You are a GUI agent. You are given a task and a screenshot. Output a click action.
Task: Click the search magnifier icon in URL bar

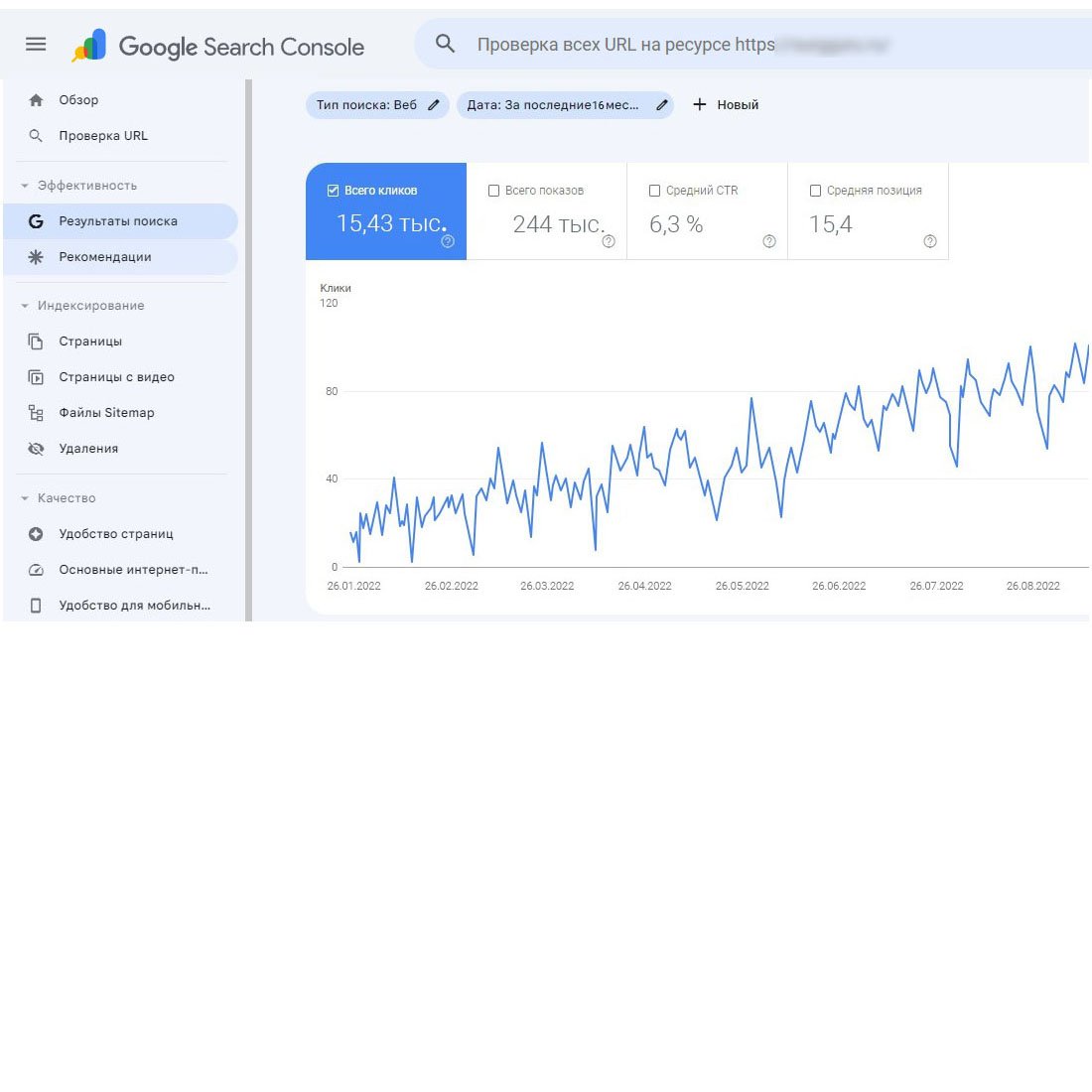(x=446, y=45)
